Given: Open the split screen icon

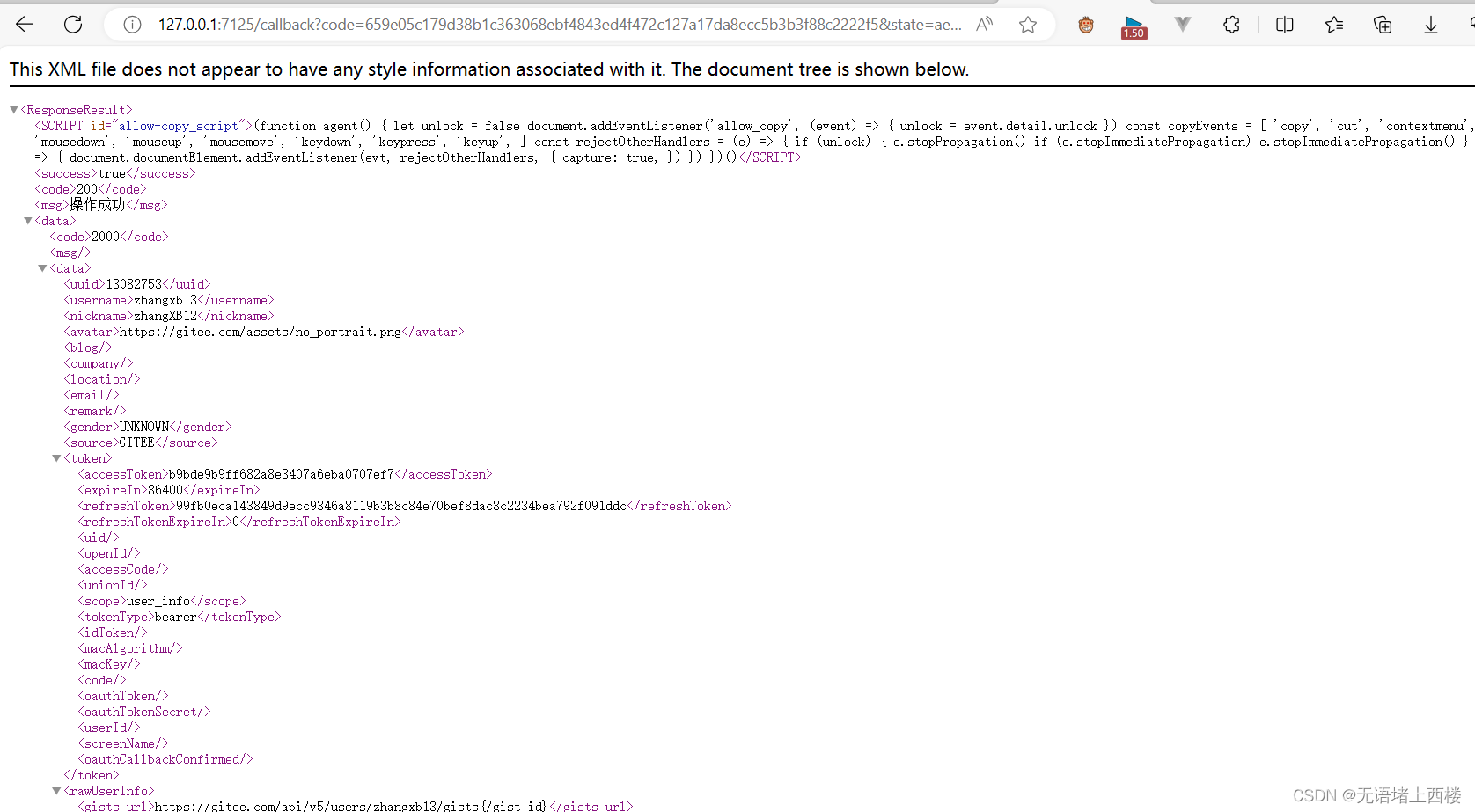Looking at the screenshot, I should pyautogui.click(x=1284, y=24).
